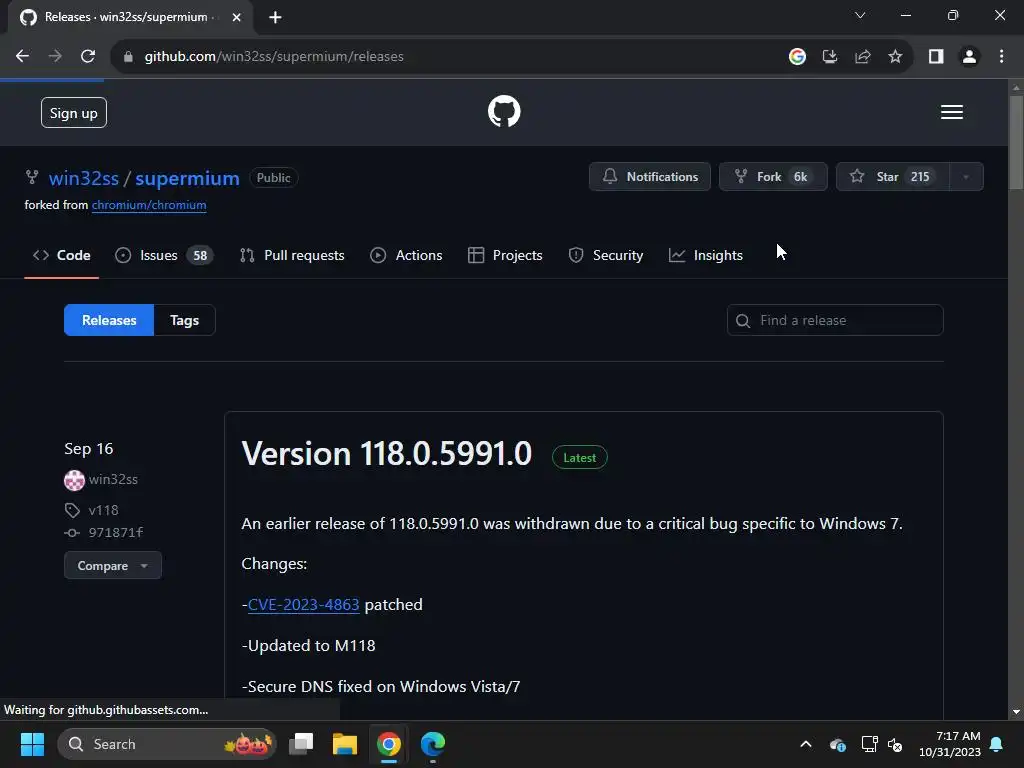This screenshot has height=768, width=1024.
Task: Open the Issues tab
Action: pos(164,255)
